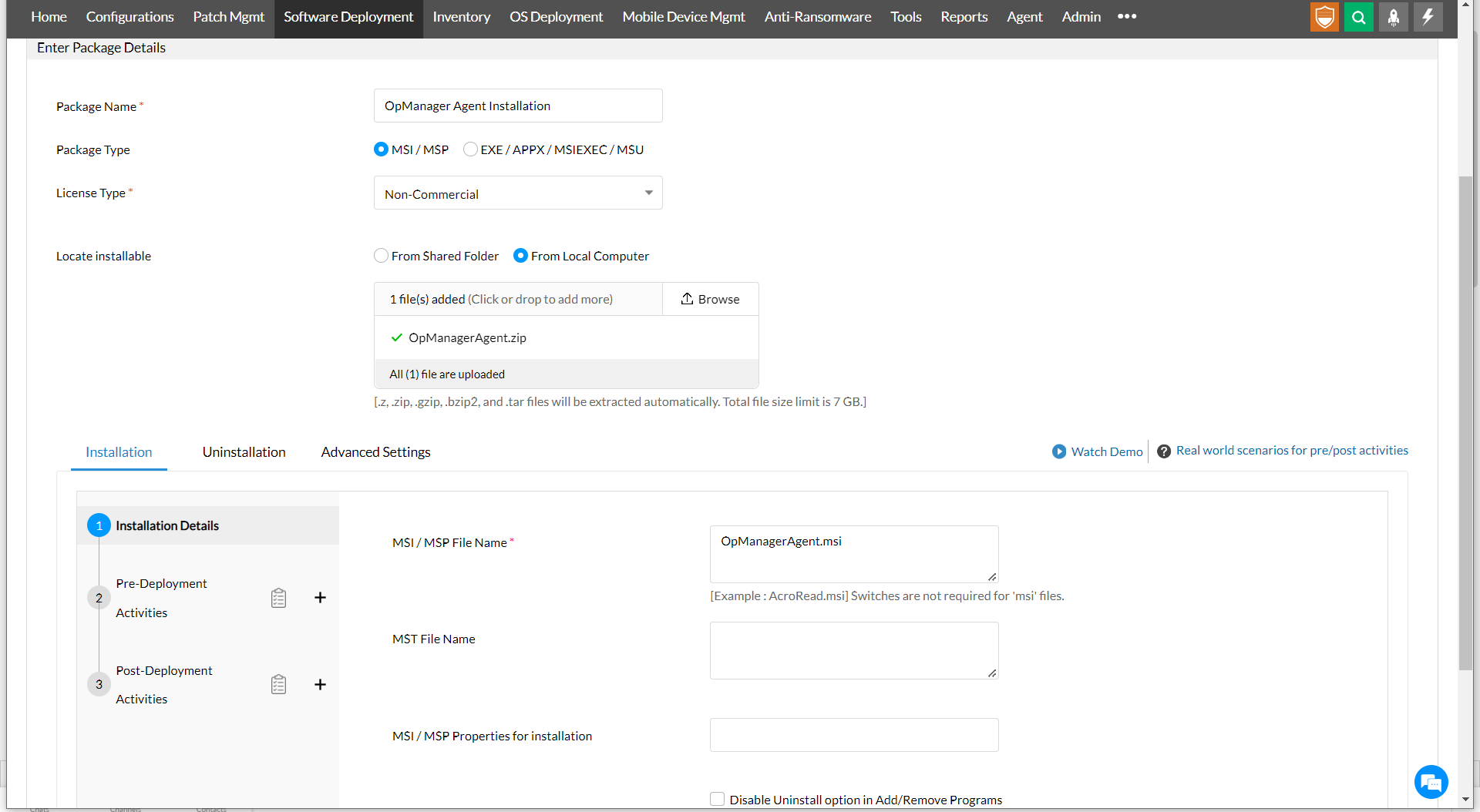Click the lightning bolt quick actions icon
This screenshot has height=812, width=1480.
click(1428, 17)
